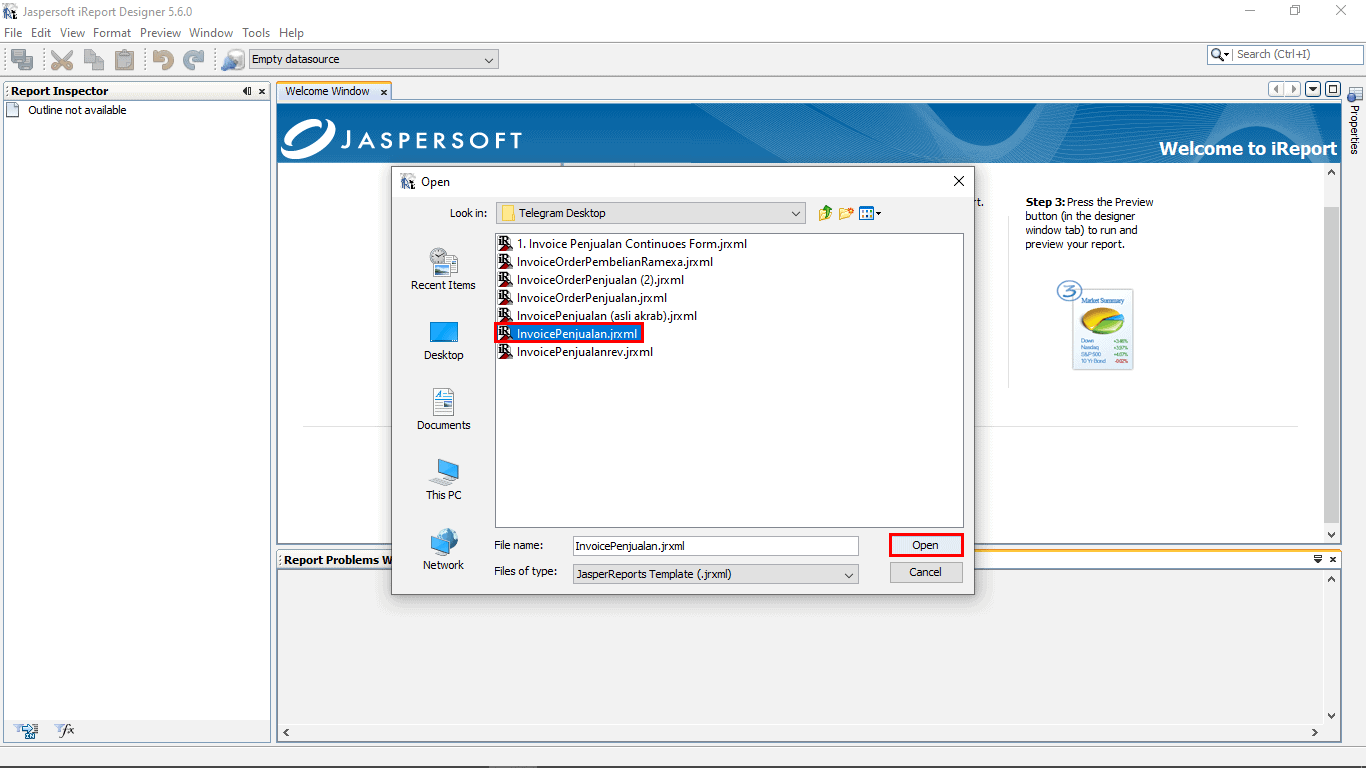Minimize the Report Problems panel
The image size is (1366, 768).
pos(1318,560)
